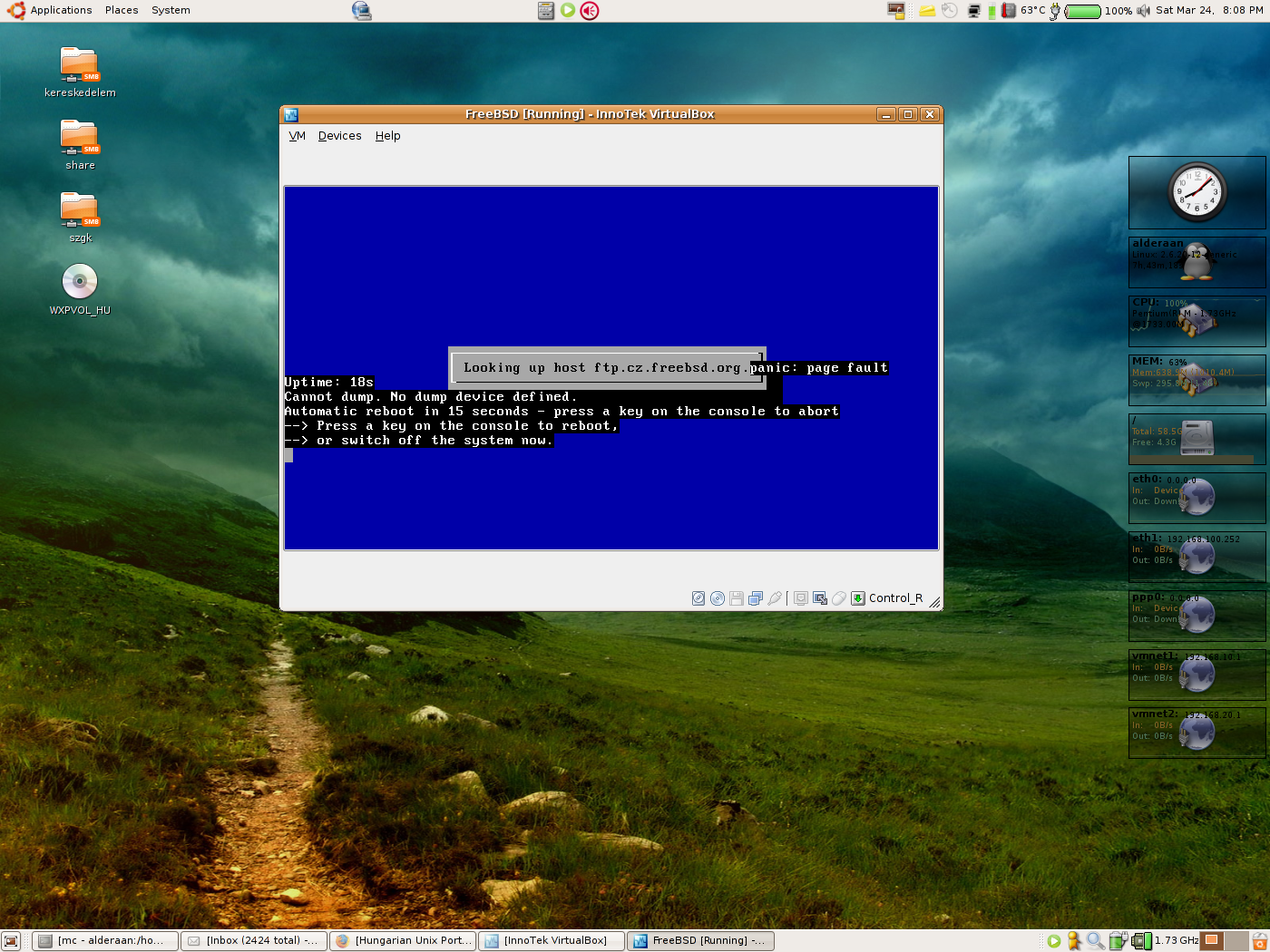Open the WXPVOL_HU disc icon

point(80,288)
